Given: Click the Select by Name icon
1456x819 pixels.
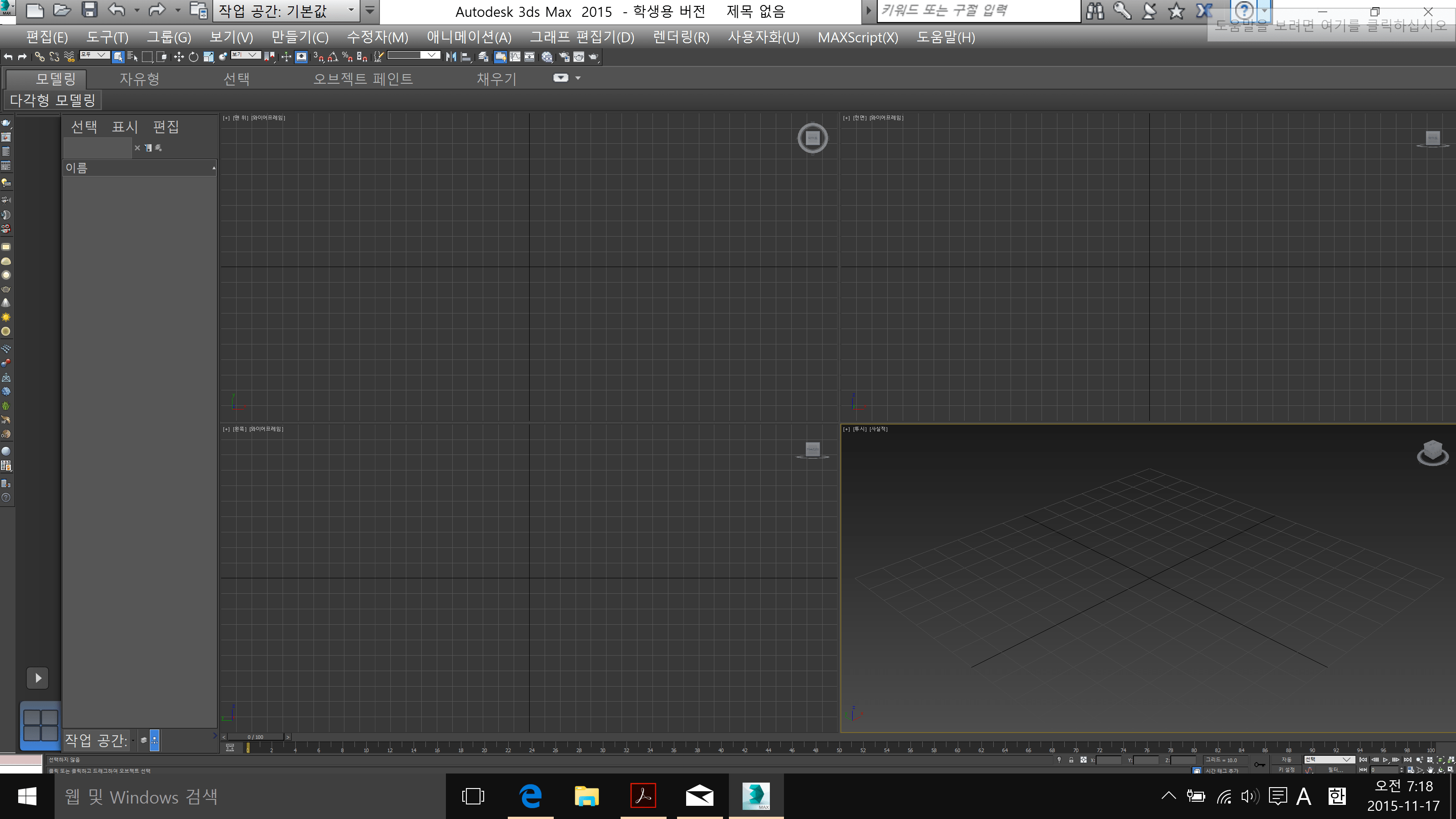Looking at the screenshot, I should pos(132,56).
